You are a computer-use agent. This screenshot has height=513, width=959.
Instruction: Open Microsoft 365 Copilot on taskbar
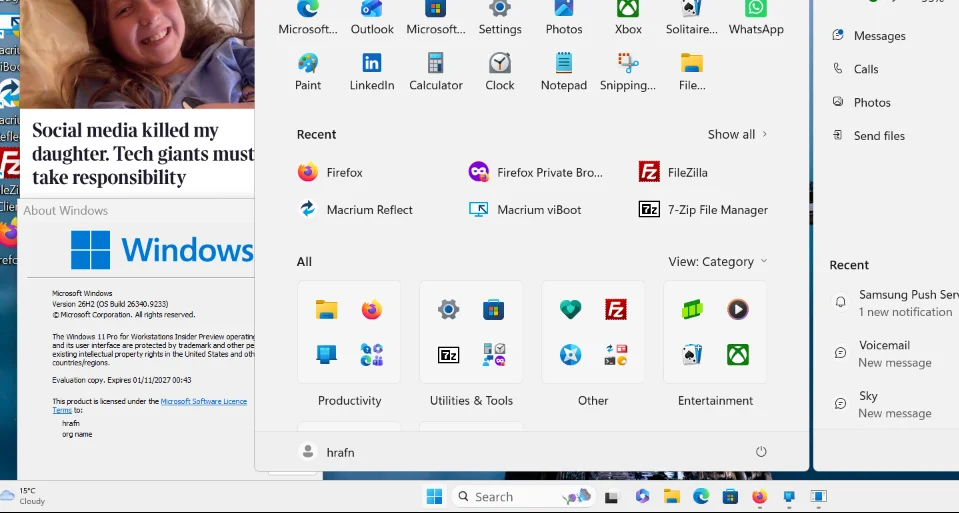pos(642,496)
